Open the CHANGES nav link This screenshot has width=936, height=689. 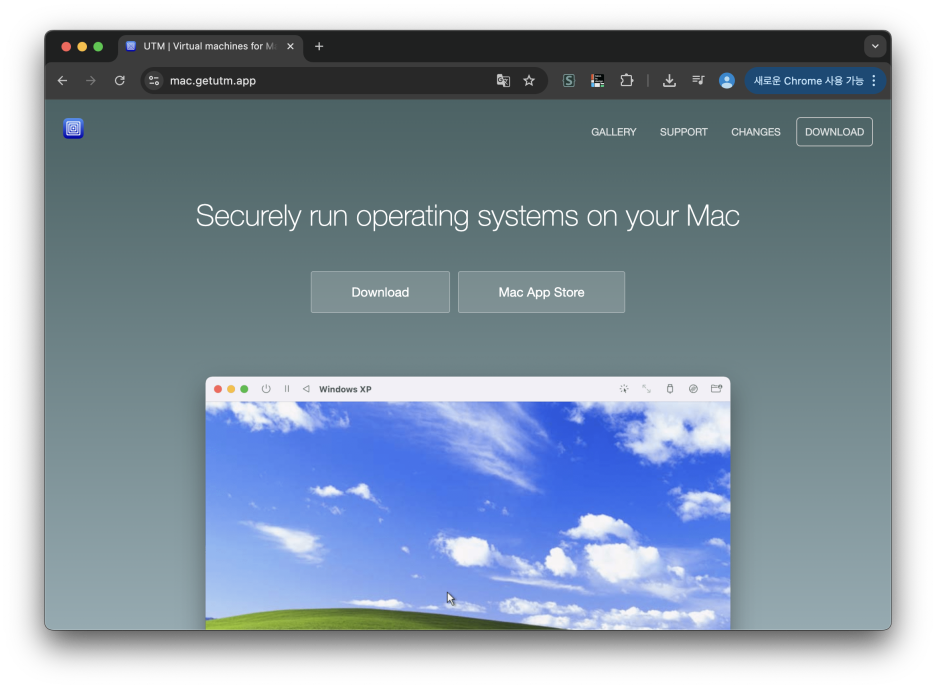click(x=756, y=132)
